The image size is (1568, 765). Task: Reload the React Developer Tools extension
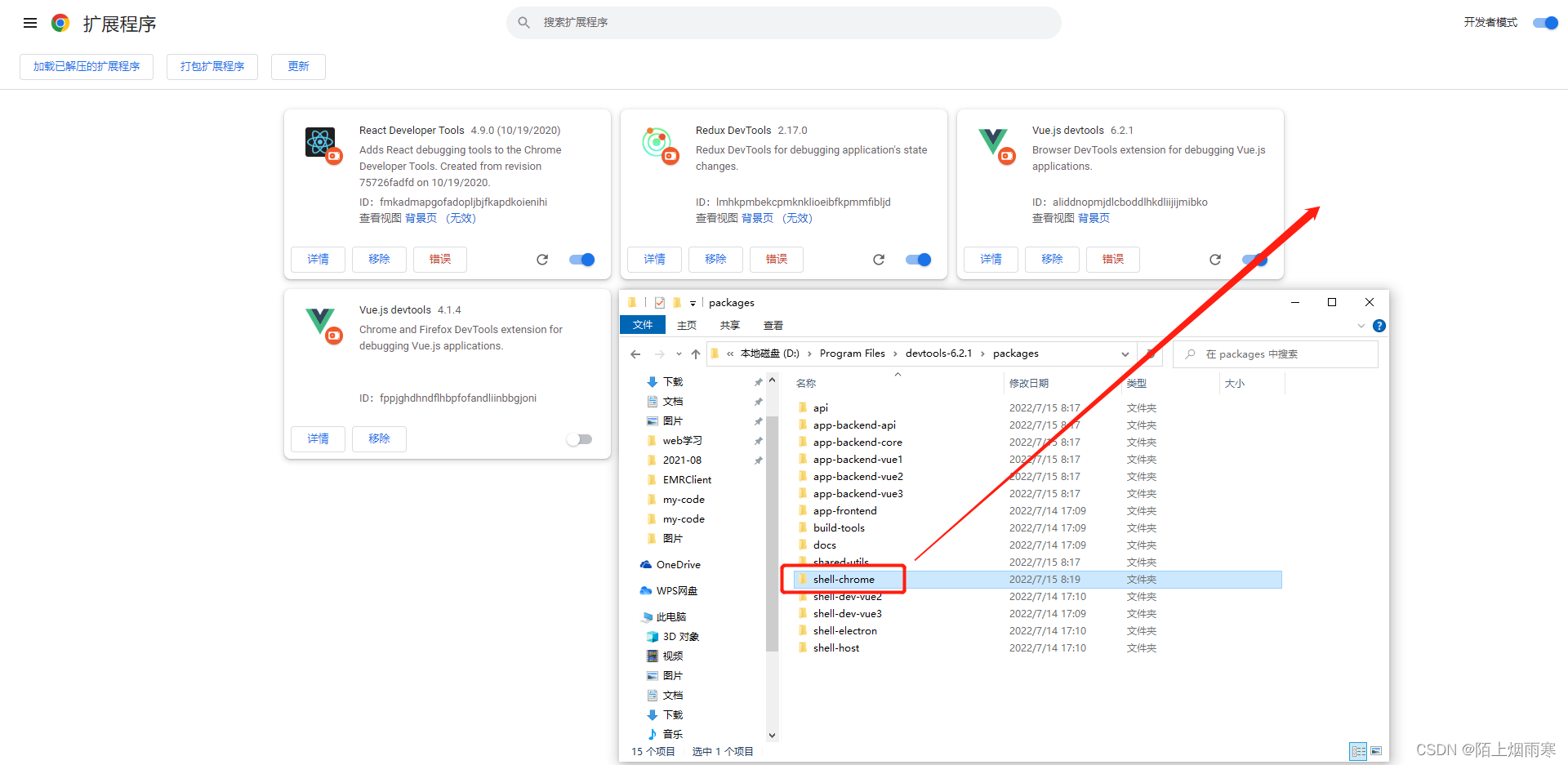tap(542, 260)
